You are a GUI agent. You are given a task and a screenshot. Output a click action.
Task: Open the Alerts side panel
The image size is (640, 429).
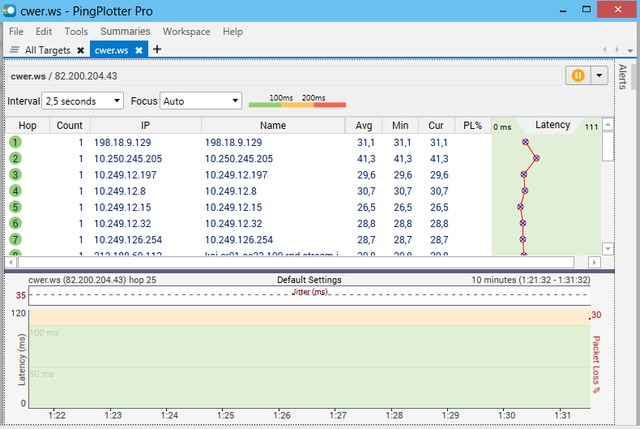[x=622, y=76]
